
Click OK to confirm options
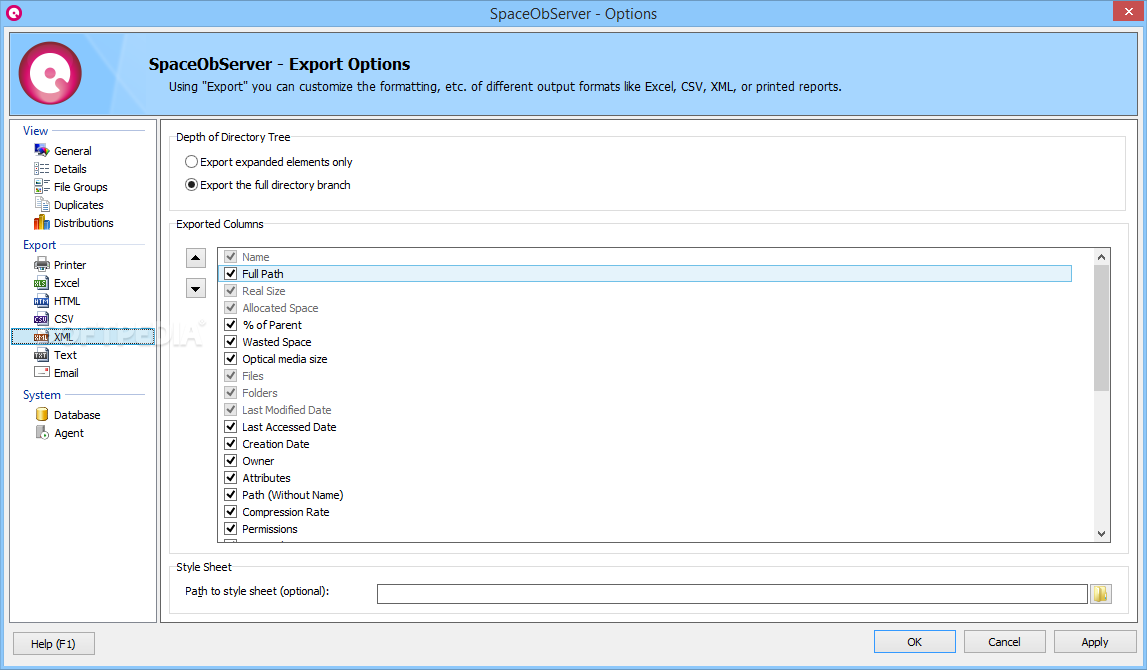tap(914, 641)
